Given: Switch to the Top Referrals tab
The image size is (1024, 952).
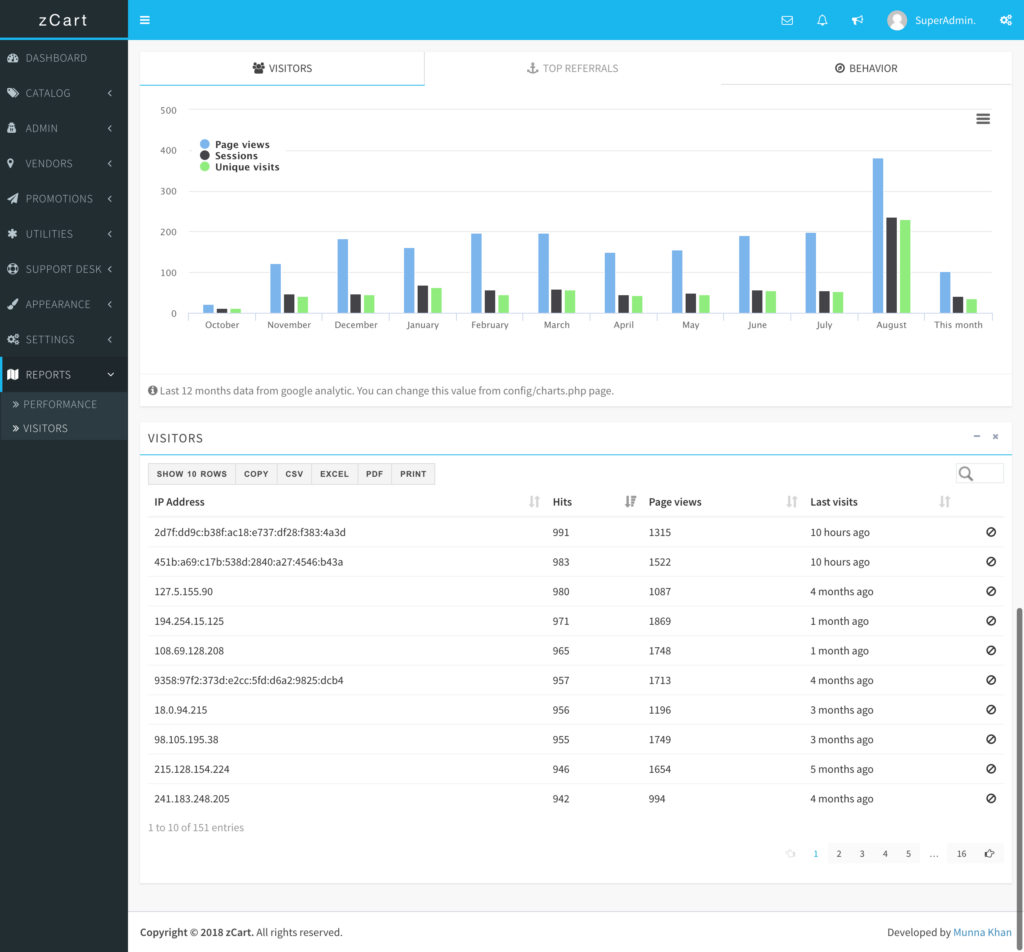Looking at the screenshot, I should [572, 69].
